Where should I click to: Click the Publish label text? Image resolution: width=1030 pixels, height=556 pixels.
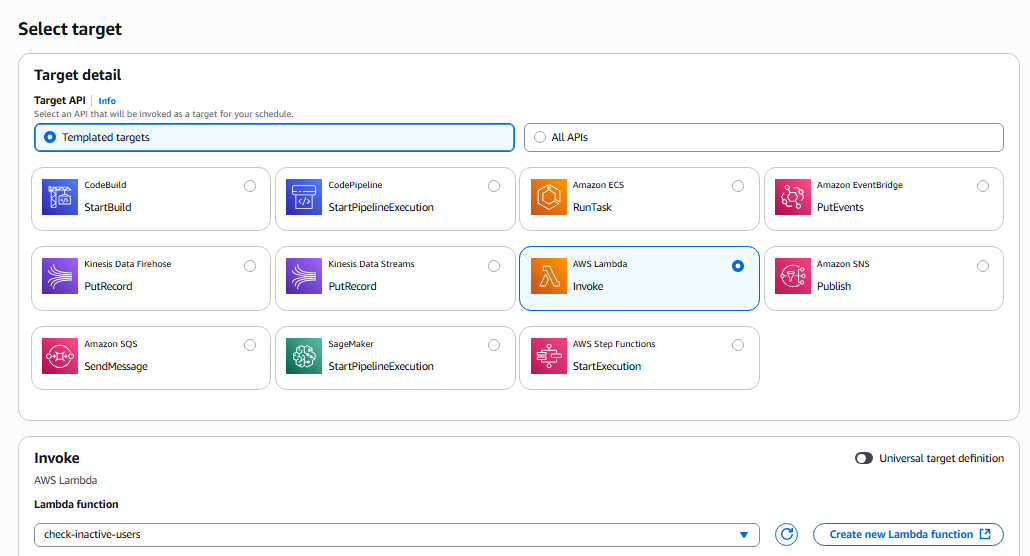click(x=834, y=286)
